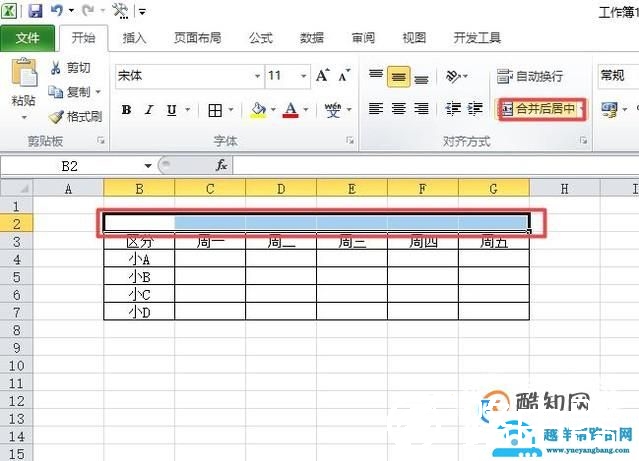Click the accounting number format icon
639x461 pixels.
pyautogui.click(x=610, y=110)
